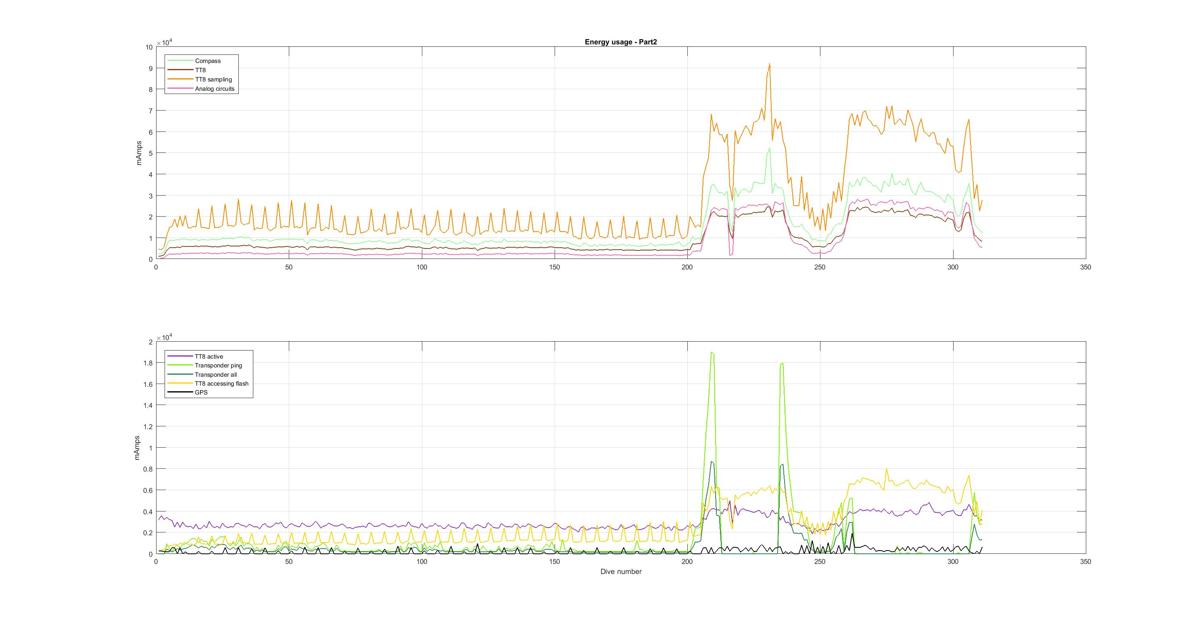Click the y-axis tick '7' on upper plot

(151, 110)
